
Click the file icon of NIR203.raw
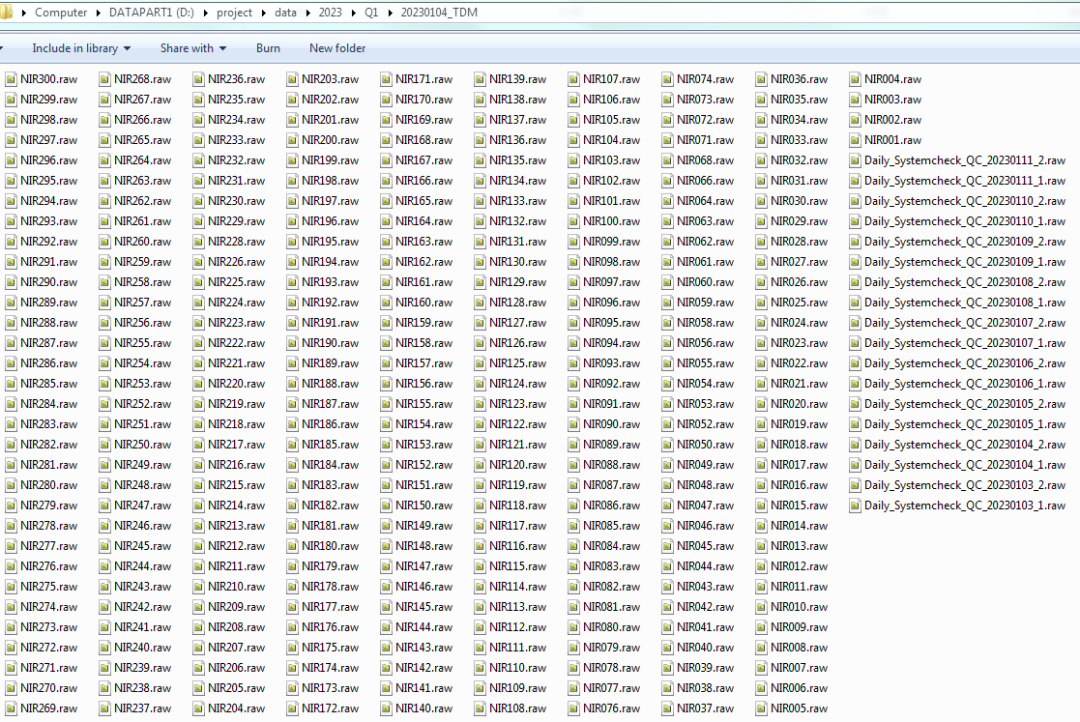pyautogui.click(x=292, y=79)
